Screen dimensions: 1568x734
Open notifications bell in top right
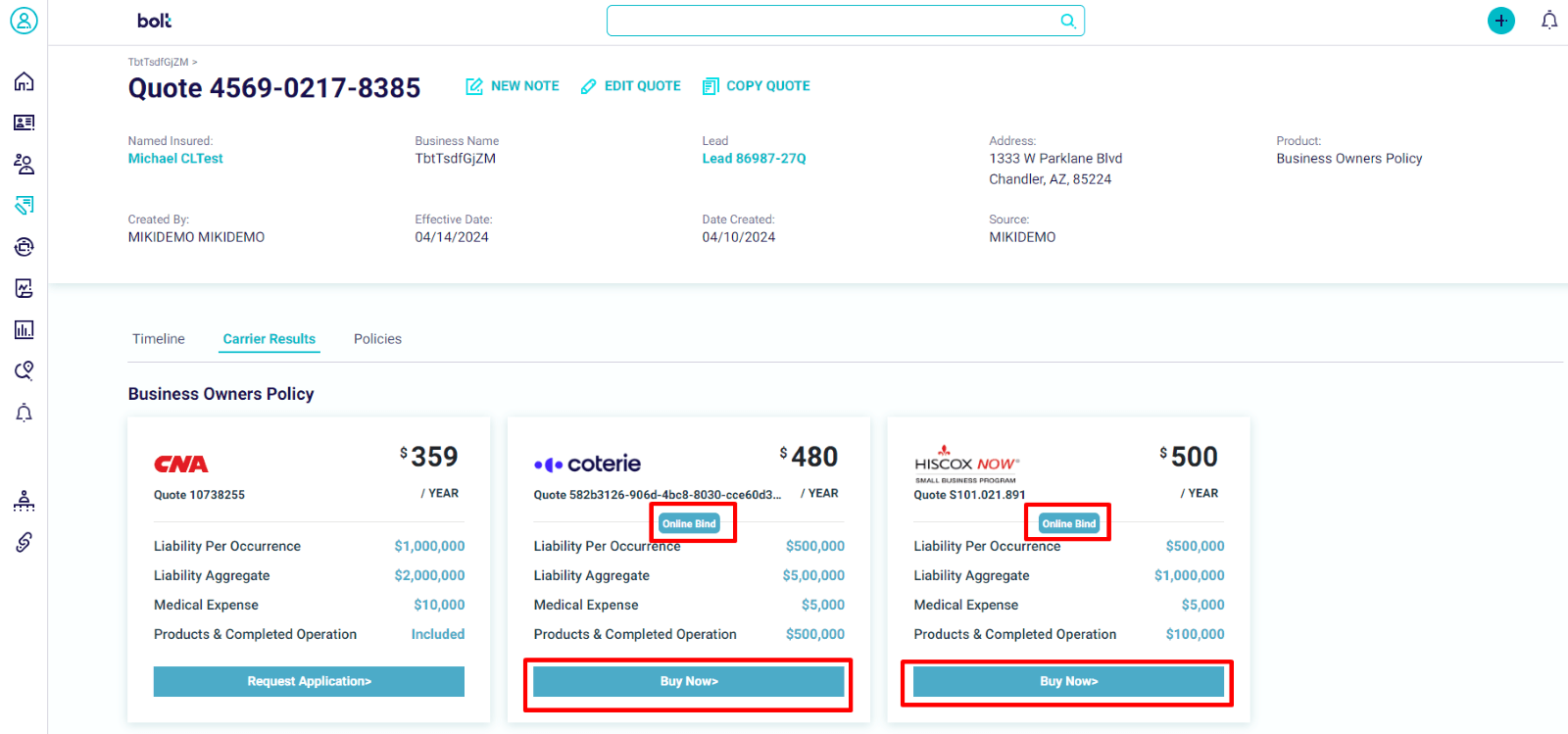[x=1548, y=21]
